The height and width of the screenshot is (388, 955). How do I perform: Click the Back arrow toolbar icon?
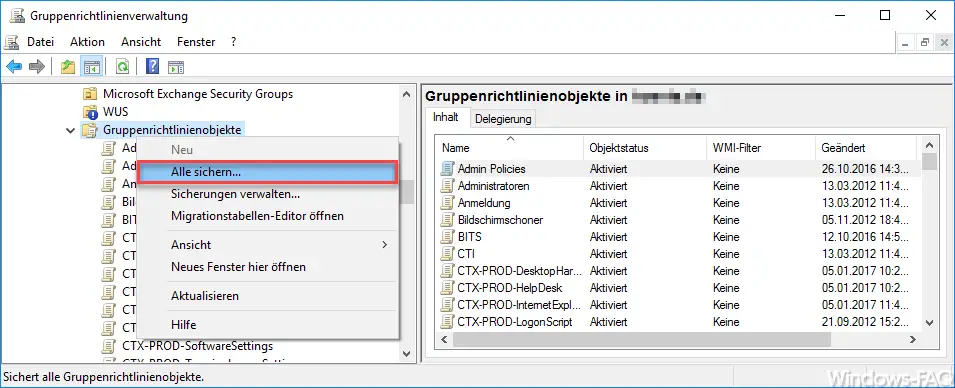click(14, 66)
